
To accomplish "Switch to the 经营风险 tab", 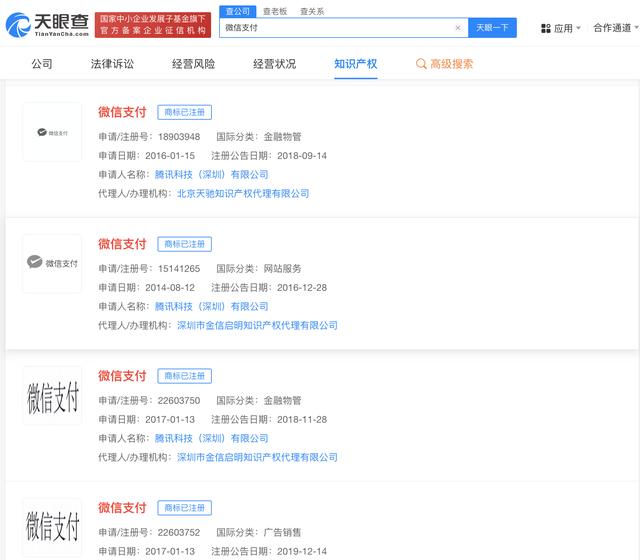I will coord(193,64).
